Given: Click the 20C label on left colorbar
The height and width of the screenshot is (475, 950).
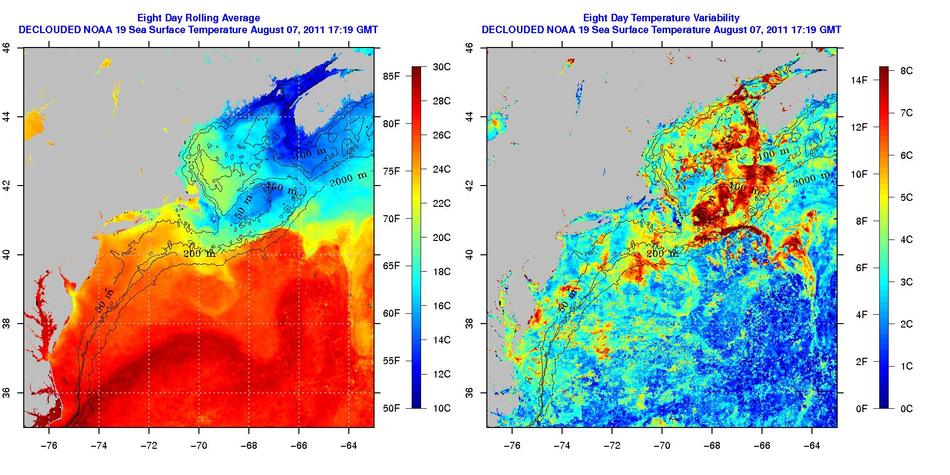Looking at the screenshot, I should pyautogui.click(x=443, y=238).
